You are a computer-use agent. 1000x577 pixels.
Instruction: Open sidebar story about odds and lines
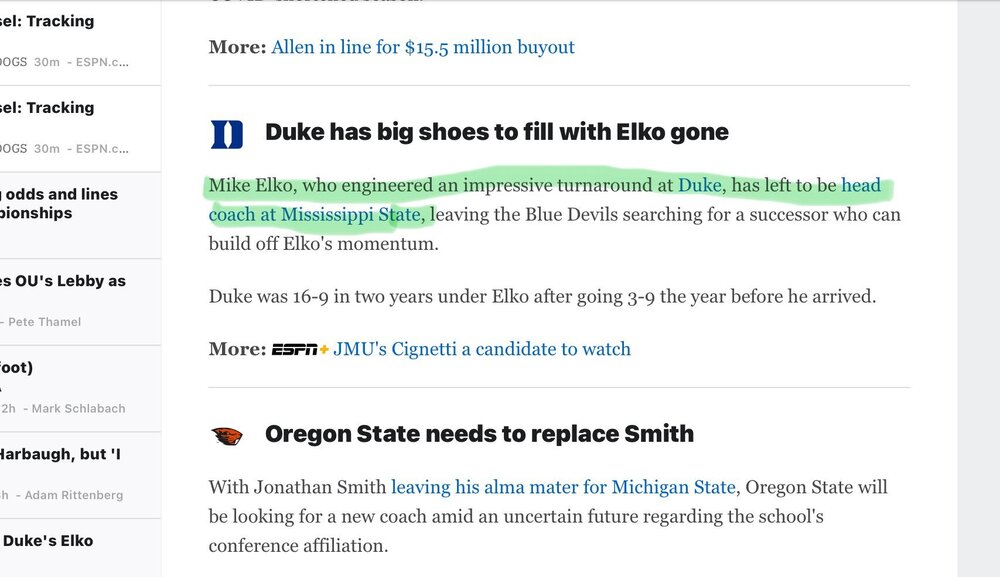pos(80,215)
